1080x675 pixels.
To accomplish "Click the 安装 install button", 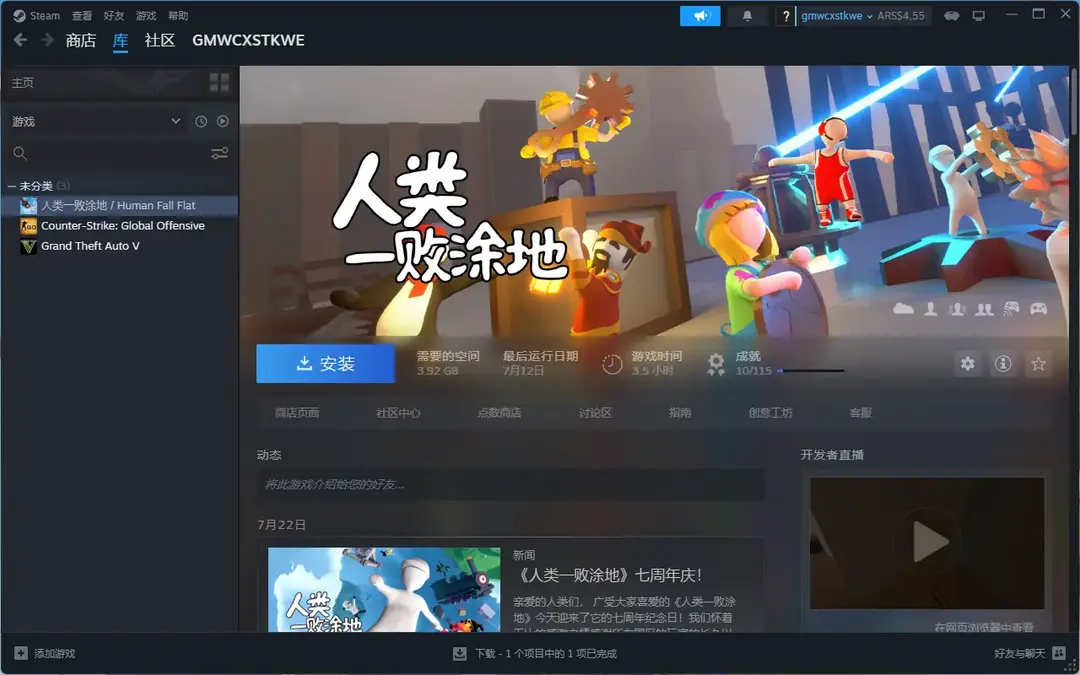I will pyautogui.click(x=326, y=364).
